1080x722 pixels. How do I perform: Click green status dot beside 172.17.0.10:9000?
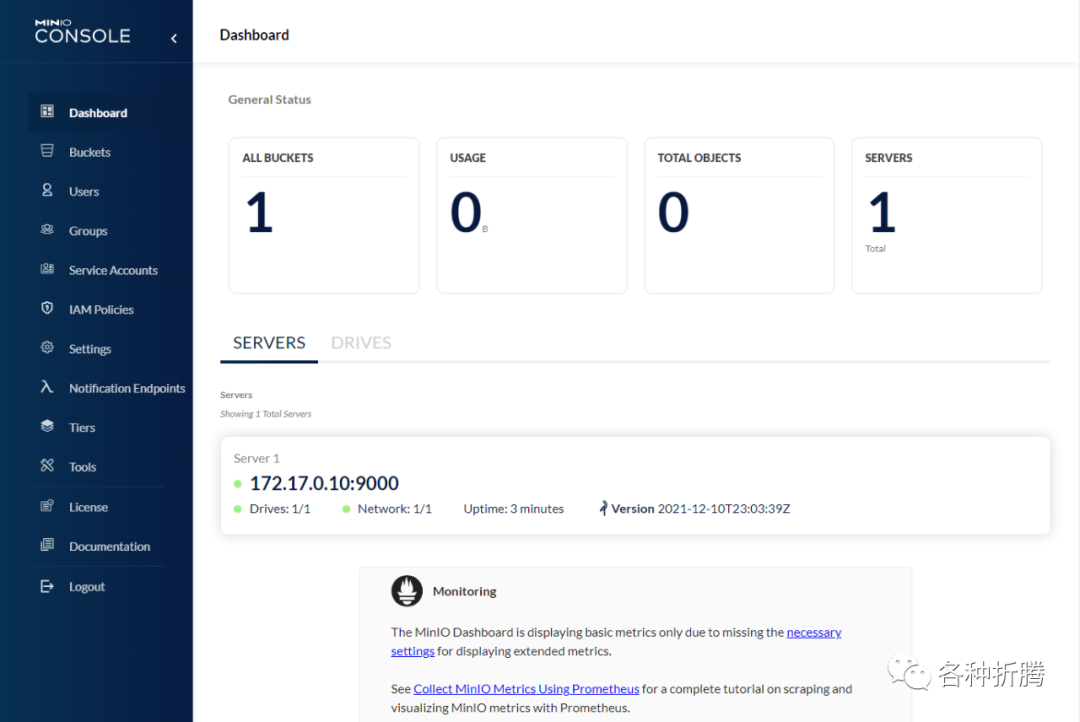pos(238,484)
